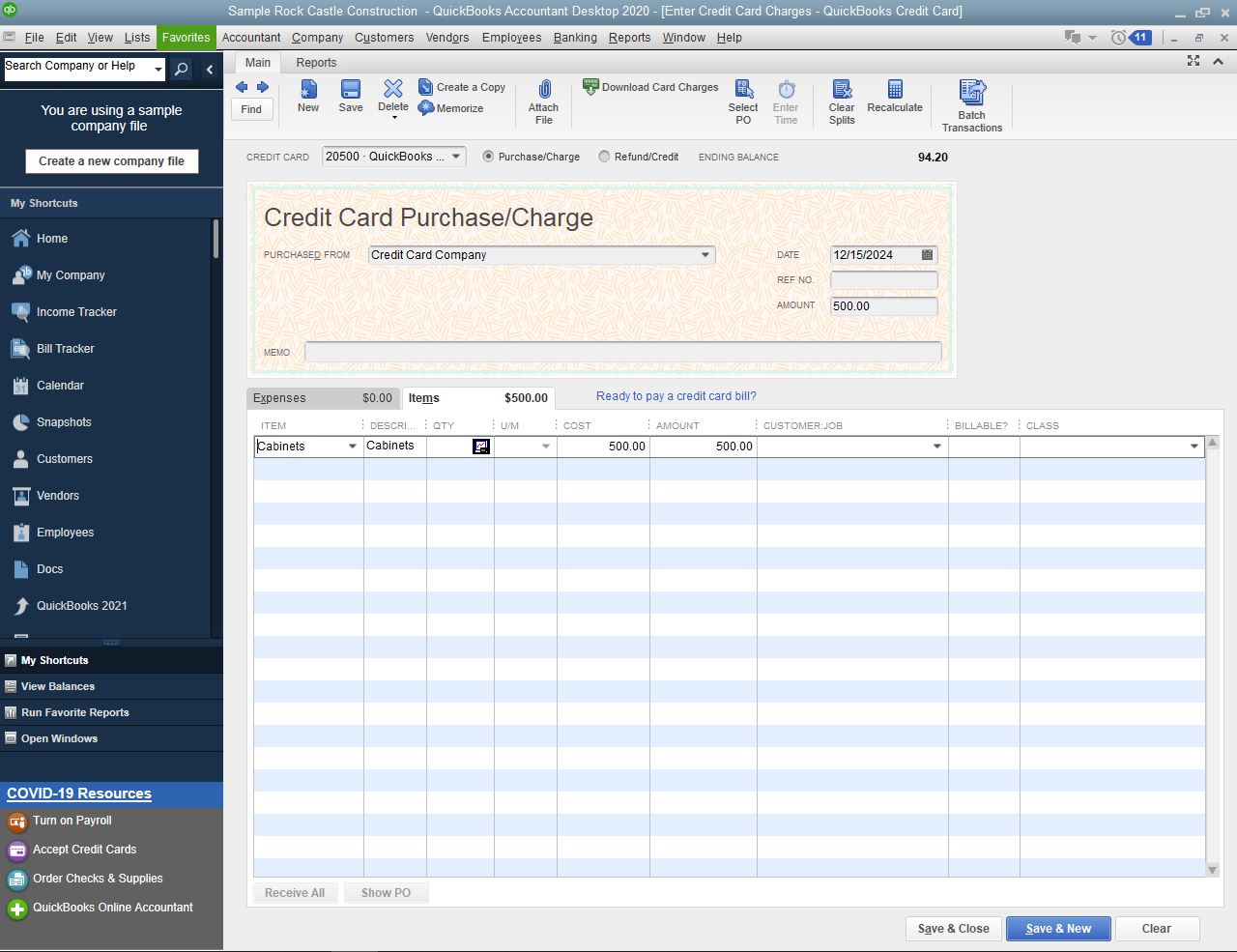The image size is (1237, 952).
Task: Open the Banking menu
Action: click(575, 38)
